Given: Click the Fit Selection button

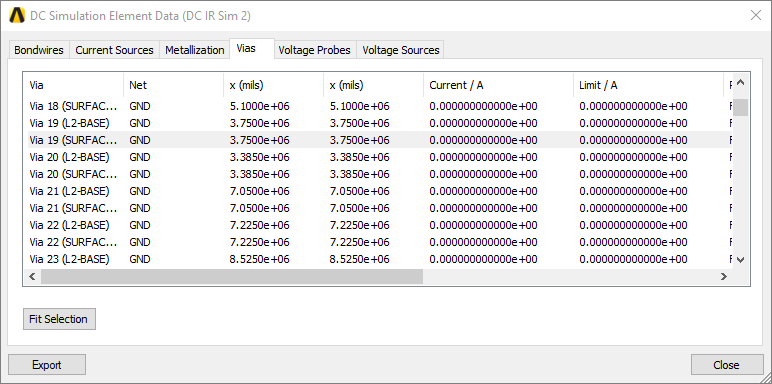Looking at the screenshot, I should pos(59,319).
